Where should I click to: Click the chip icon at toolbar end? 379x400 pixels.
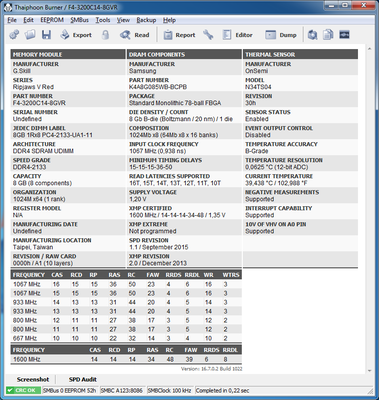(x=344, y=35)
